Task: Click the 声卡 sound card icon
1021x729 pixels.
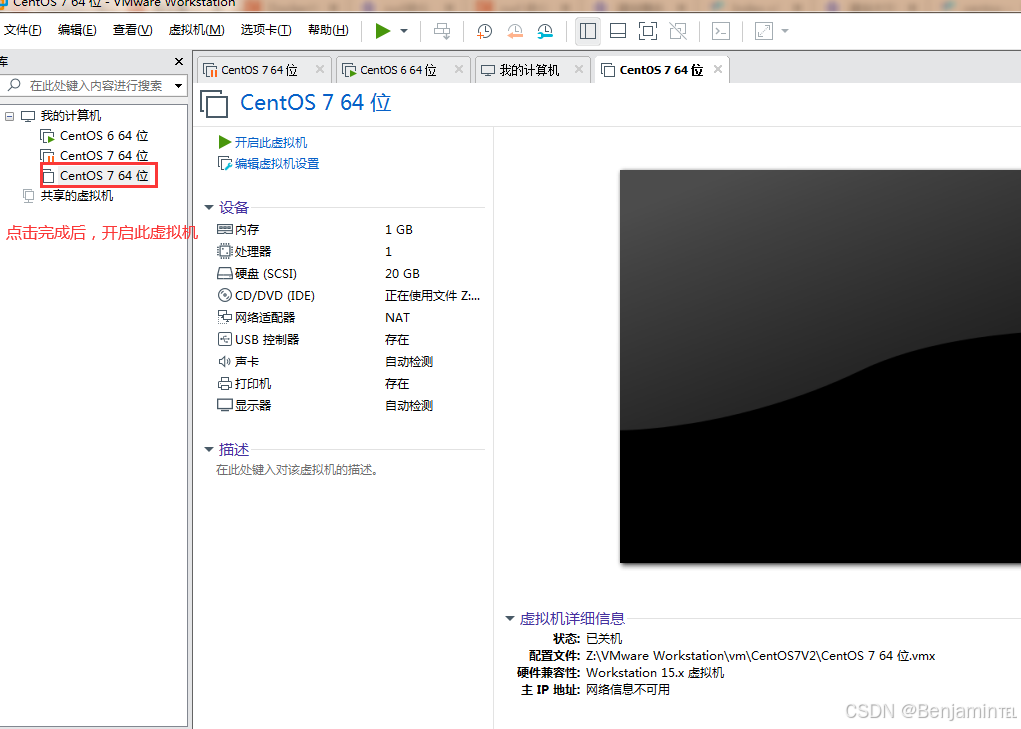Action: (x=225, y=361)
